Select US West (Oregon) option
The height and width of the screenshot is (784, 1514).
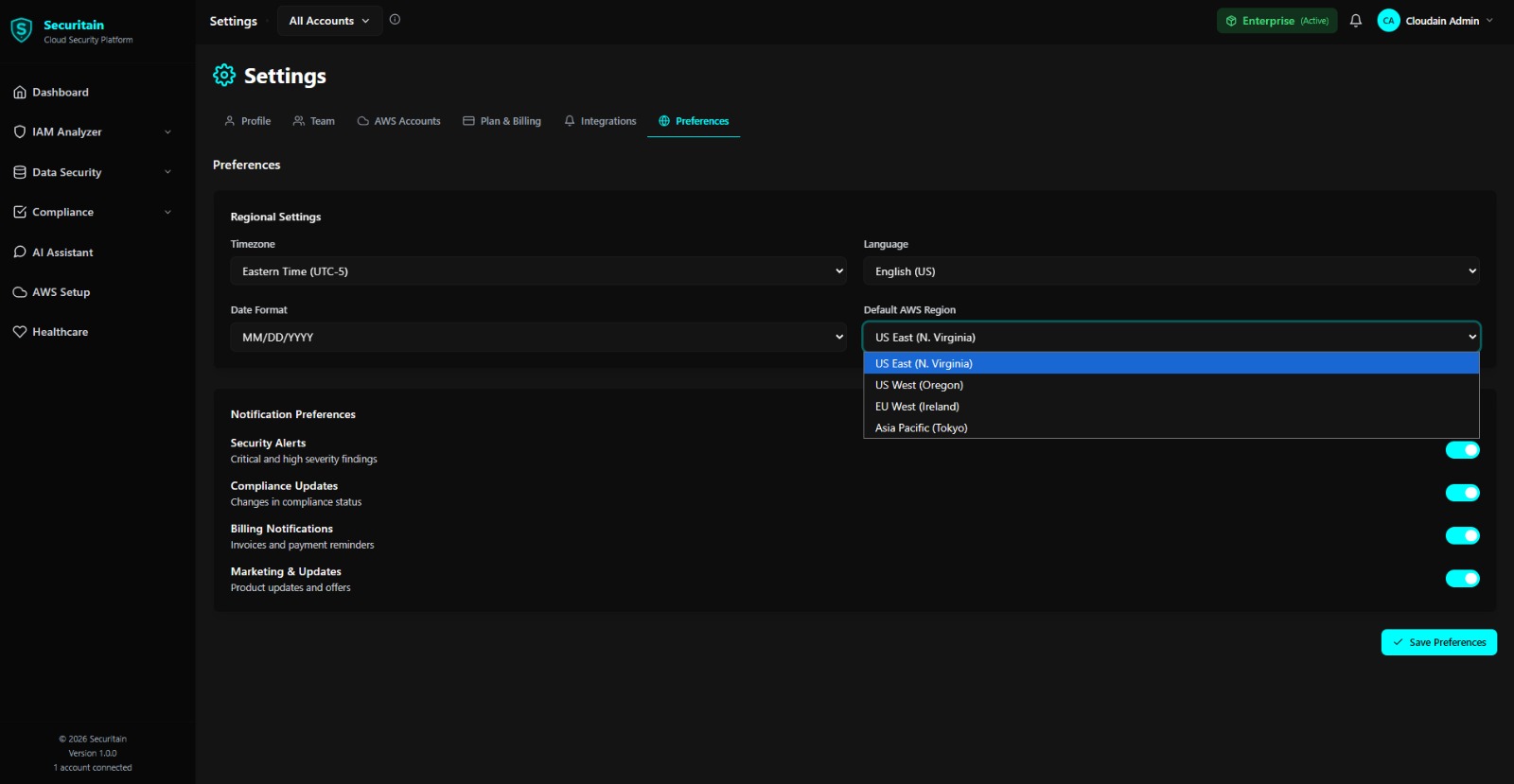(1171, 385)
